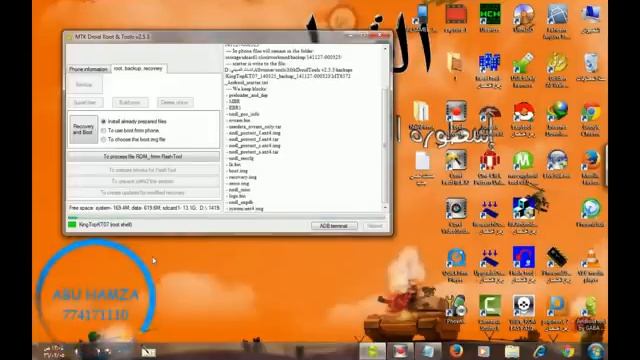The image size is (640, 360).
Task: Open the black flash drive desktop shortcut
Action: tap(557, 265)
